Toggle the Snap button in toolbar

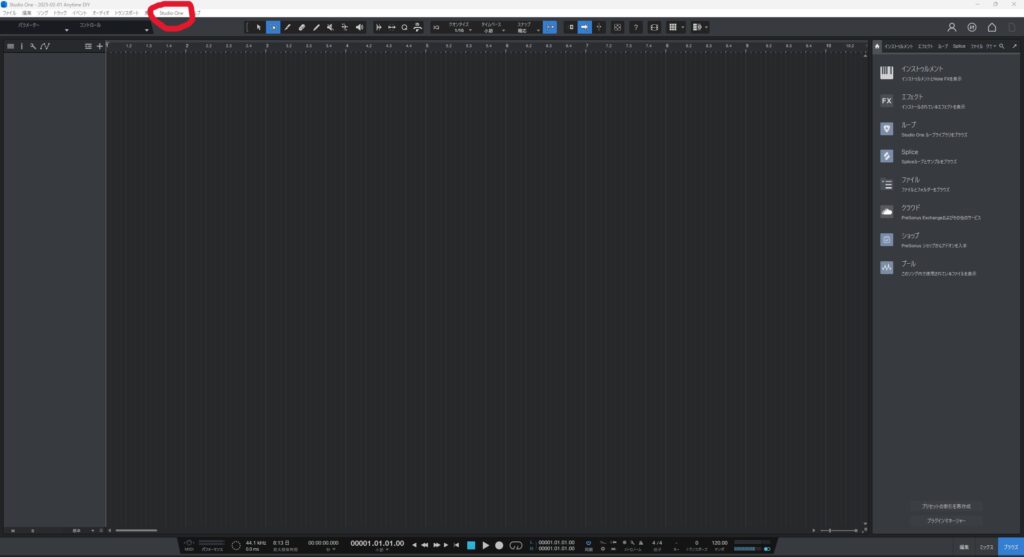point(549,27)
